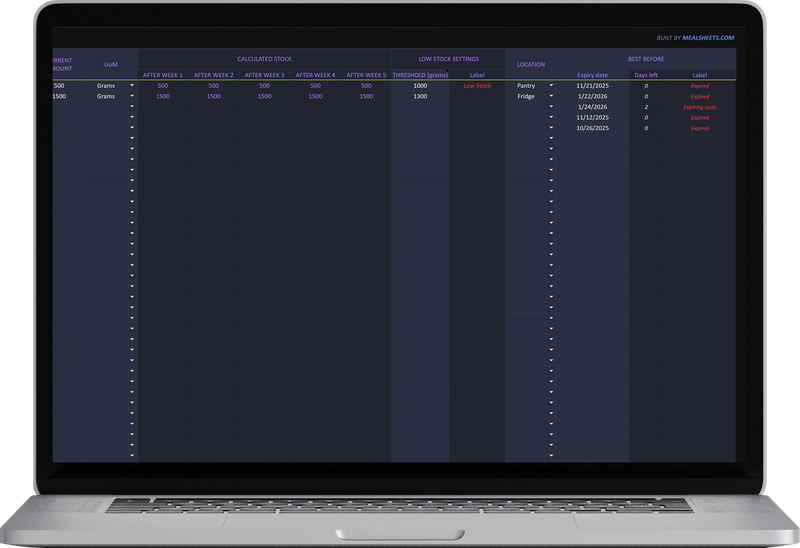Click the expiry date 1/24/2026
This screenshot has width=800, height=548.
tap(592, 107)
